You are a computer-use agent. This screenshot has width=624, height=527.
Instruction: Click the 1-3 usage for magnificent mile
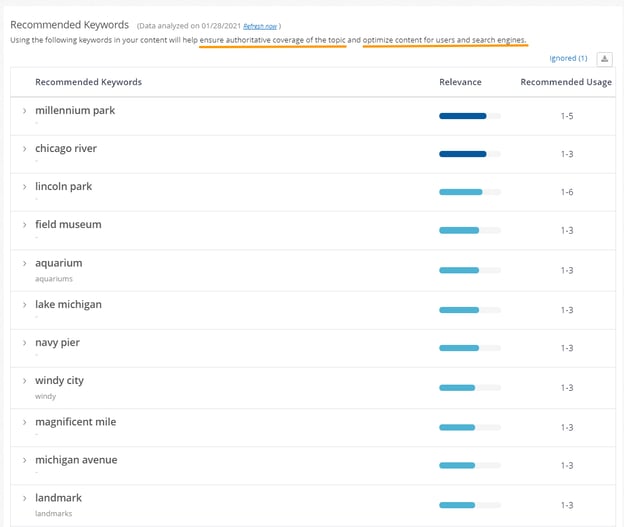click(x=567, y=427)
